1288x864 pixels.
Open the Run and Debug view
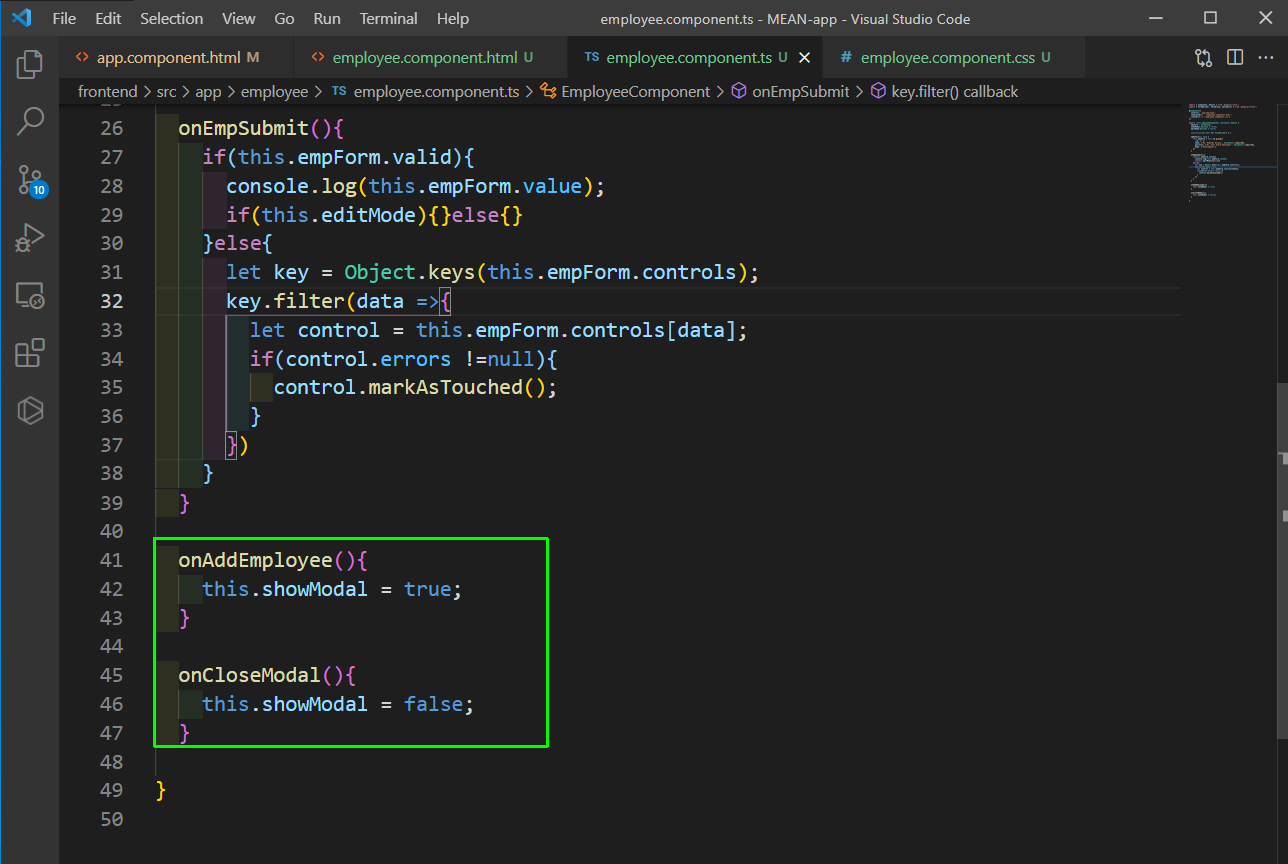(30, 238)
